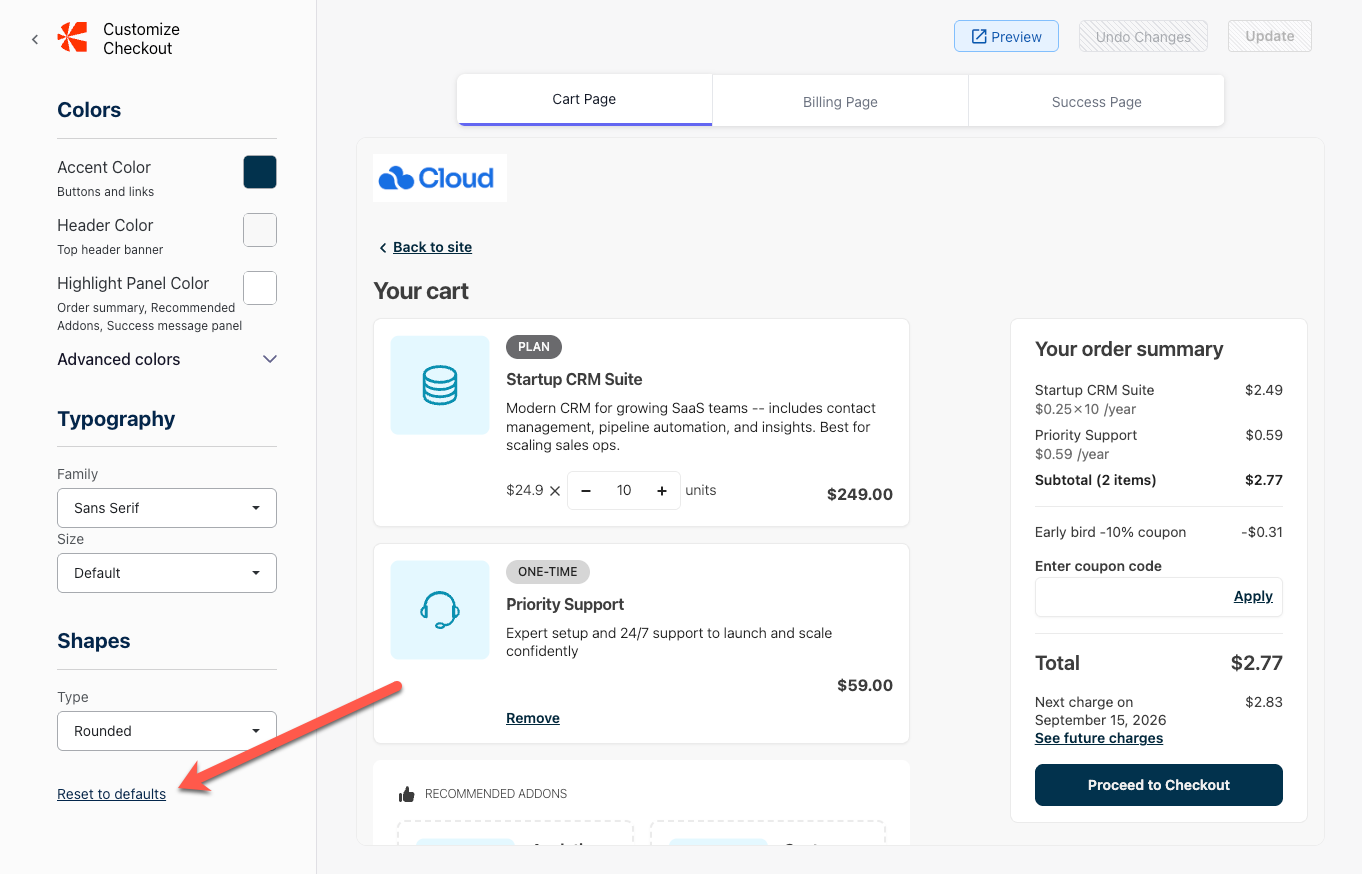Click the Startup CRM Suite database icon
This screenshot has width=1362, height=874.
[x=440, y=385]
